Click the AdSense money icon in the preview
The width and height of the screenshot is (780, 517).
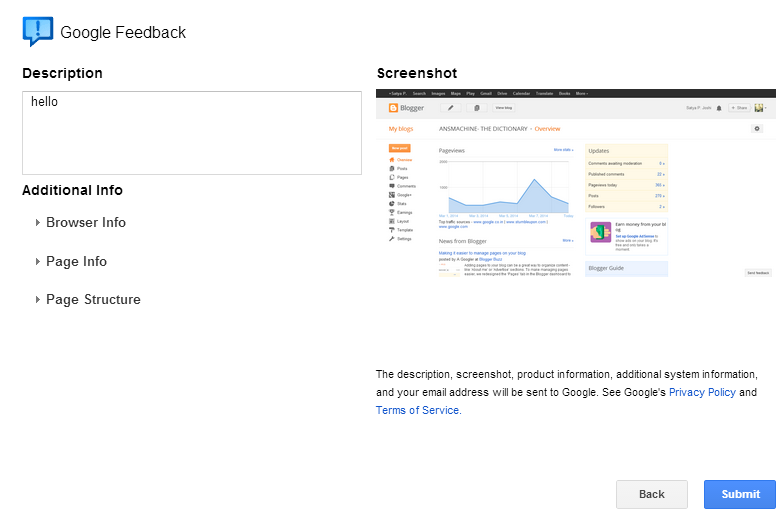point(600,232)
